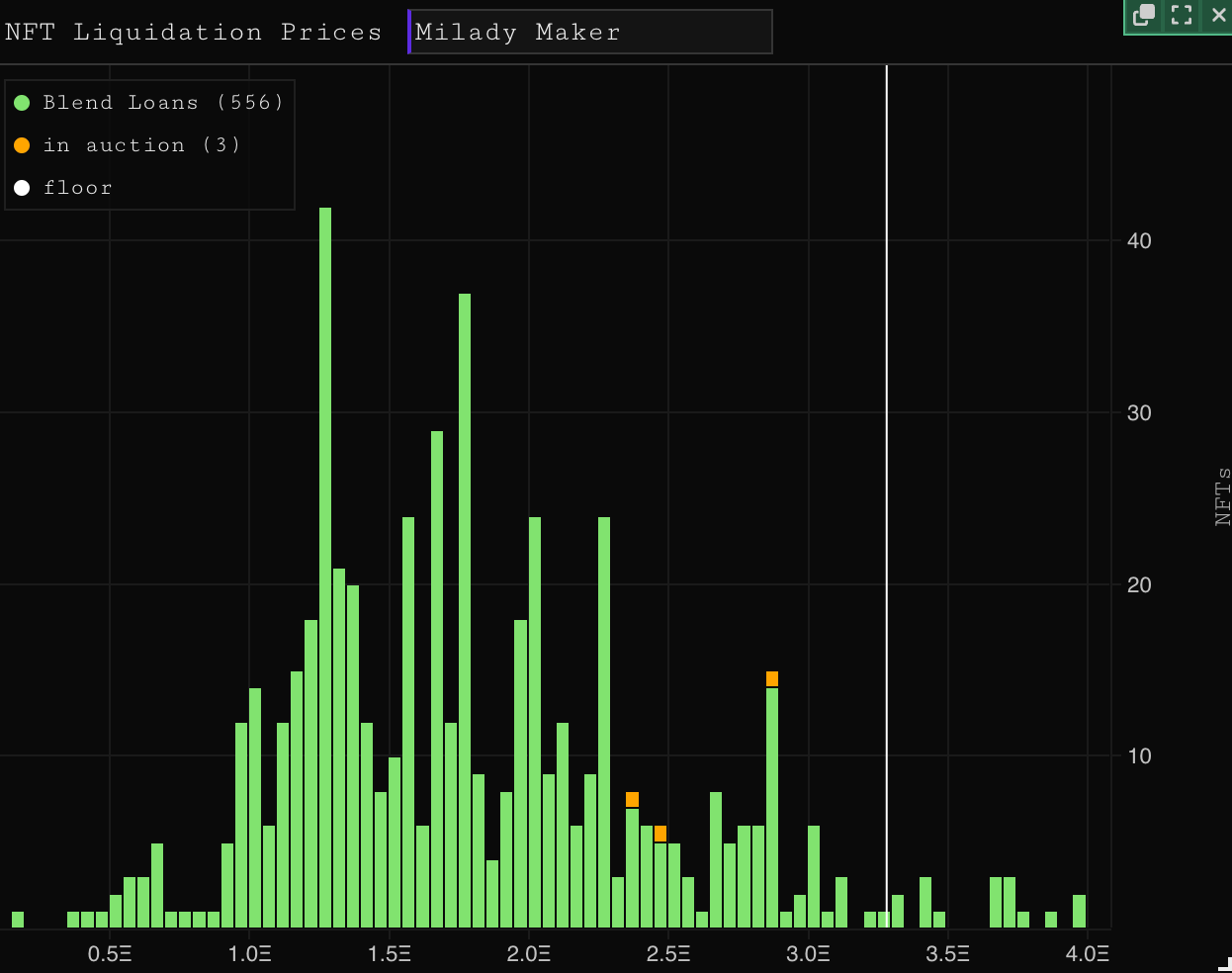The height and width of the screenshot is (973, 1232).
Task: Toggle Blend Loans (556) legend entry
Action: click(x=149, y=103)
